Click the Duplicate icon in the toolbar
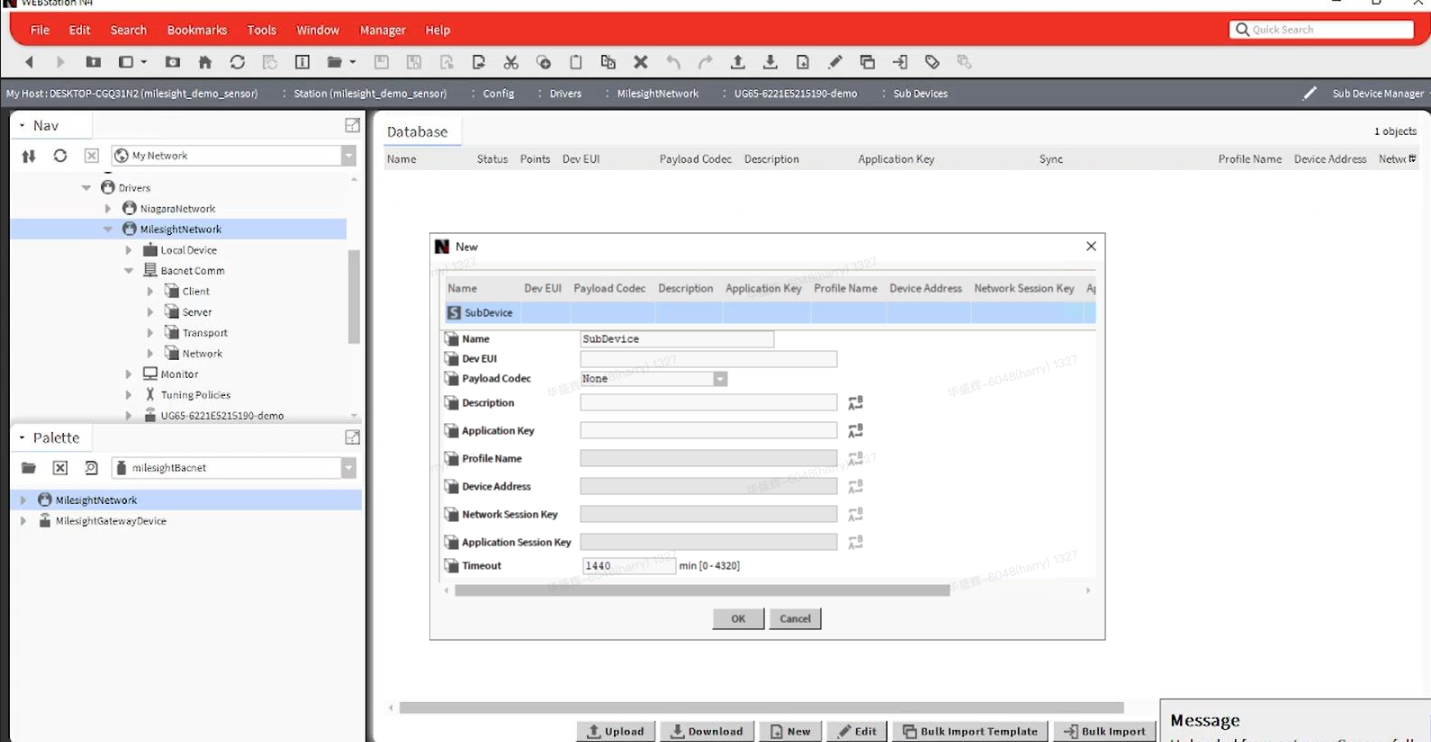The image size is (1431, 742). 608,62
